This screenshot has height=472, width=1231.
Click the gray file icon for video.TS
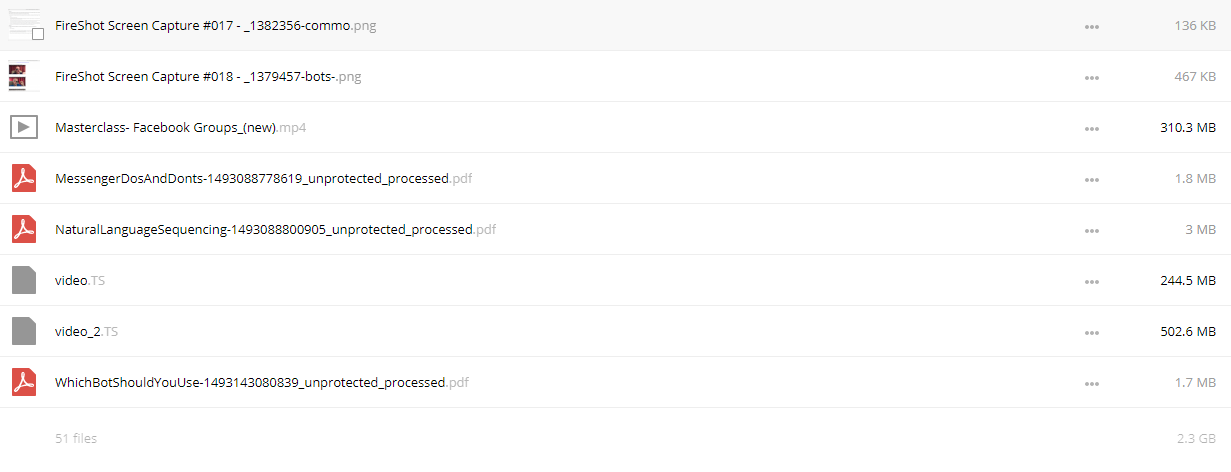(24, 280)
